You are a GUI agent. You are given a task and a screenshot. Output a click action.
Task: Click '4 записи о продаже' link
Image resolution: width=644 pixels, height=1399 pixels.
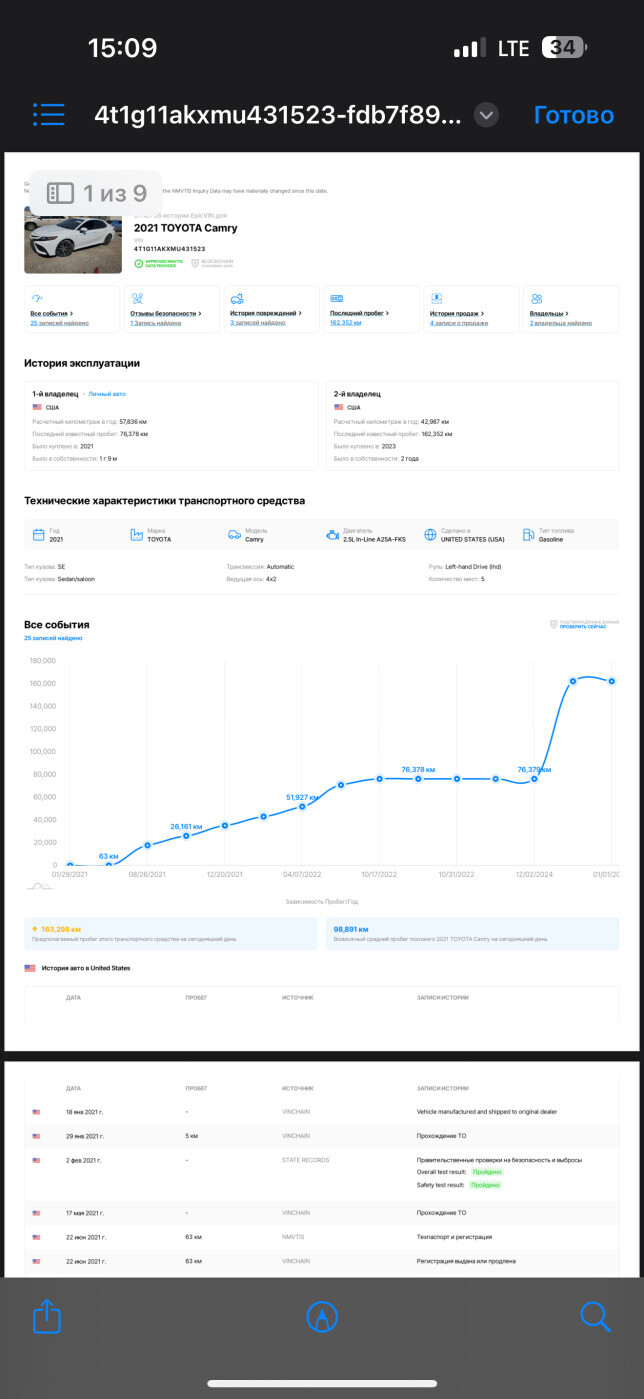tap(459, 324)
